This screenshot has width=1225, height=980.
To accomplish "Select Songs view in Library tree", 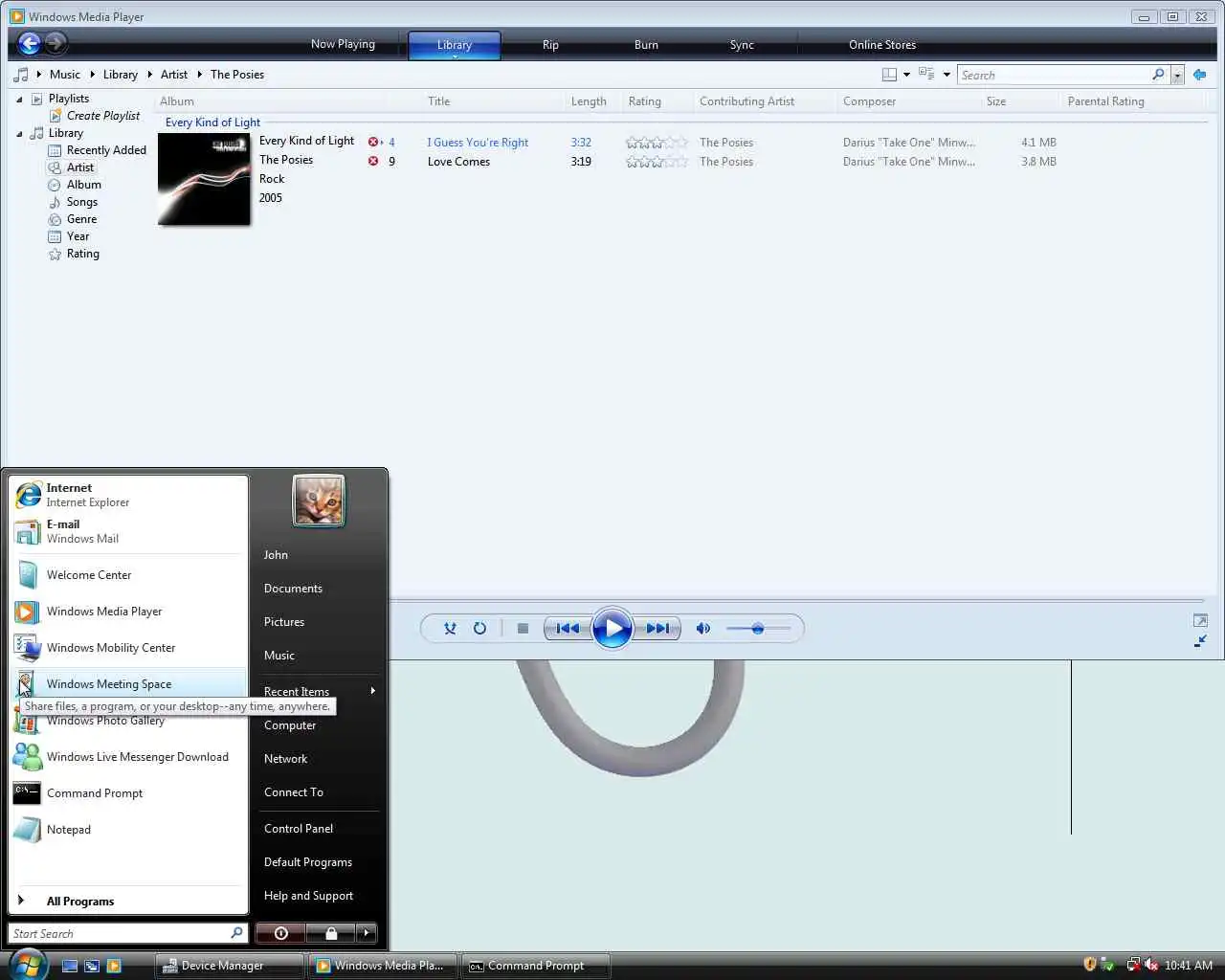I will (x=73, y=202).
